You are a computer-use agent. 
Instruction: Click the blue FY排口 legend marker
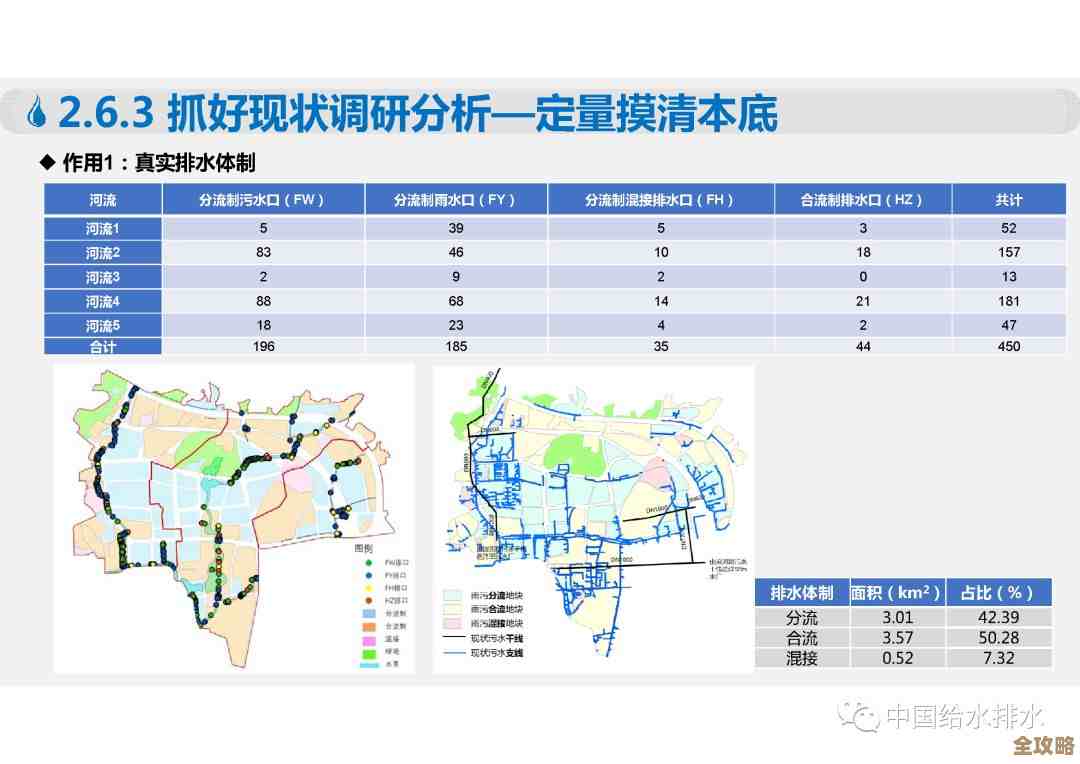coord(368,575)
